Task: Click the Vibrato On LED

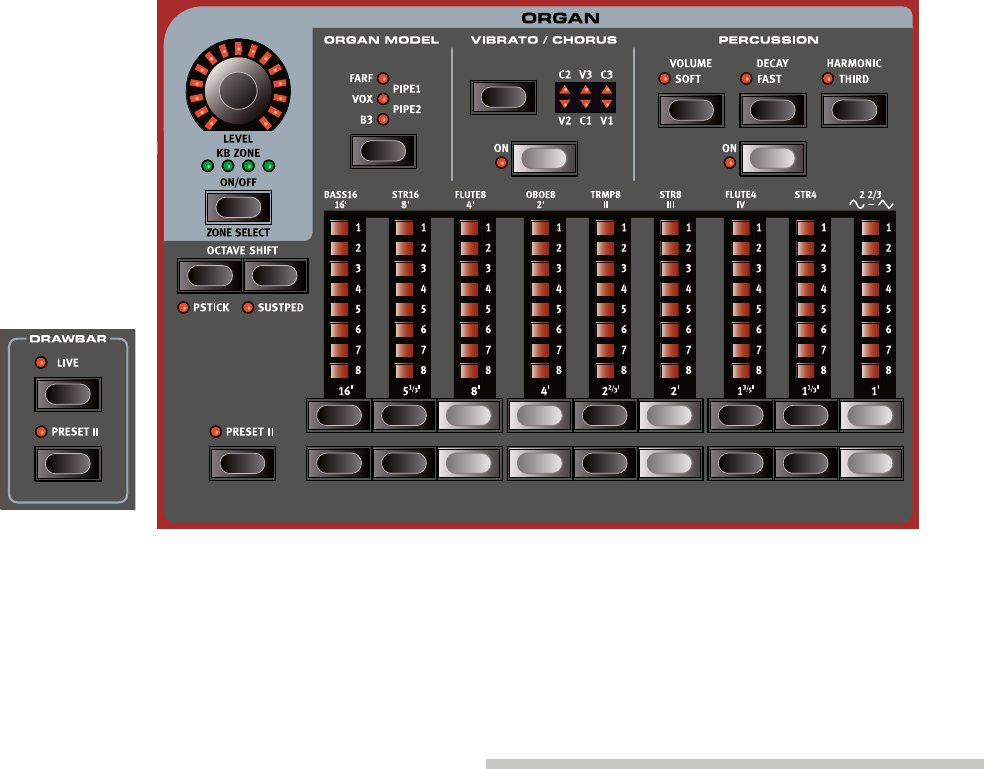Action: [x=501, y=163]
